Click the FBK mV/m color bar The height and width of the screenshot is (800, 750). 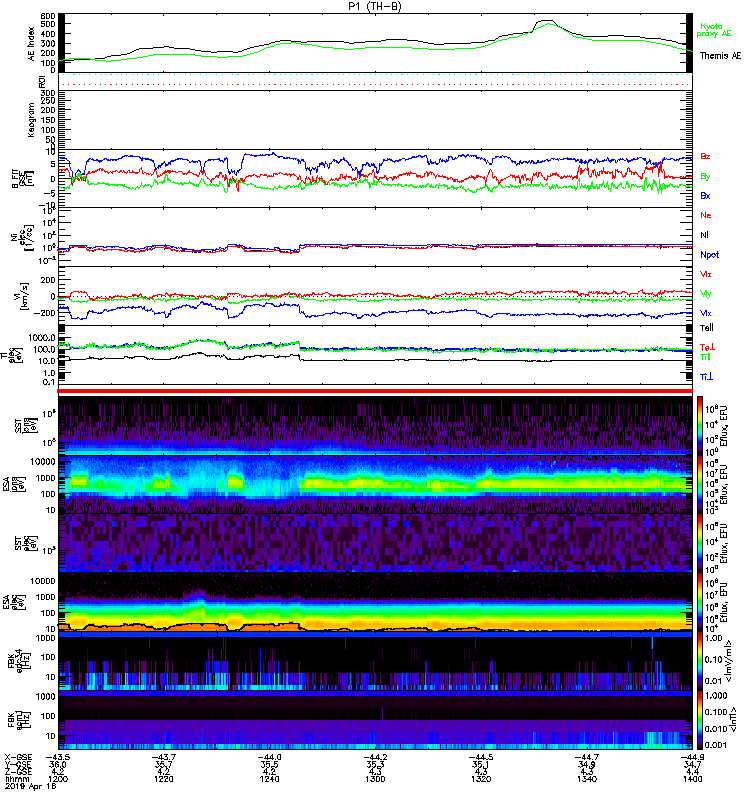[x=700, y=661]
